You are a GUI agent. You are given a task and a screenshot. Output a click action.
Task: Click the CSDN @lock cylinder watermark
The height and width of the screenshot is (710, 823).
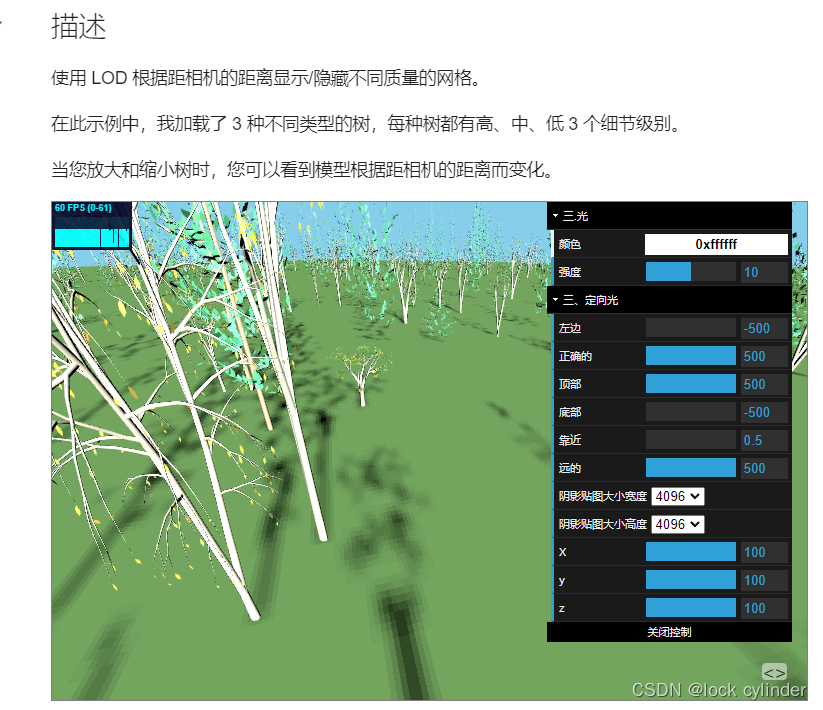point(720,689)
